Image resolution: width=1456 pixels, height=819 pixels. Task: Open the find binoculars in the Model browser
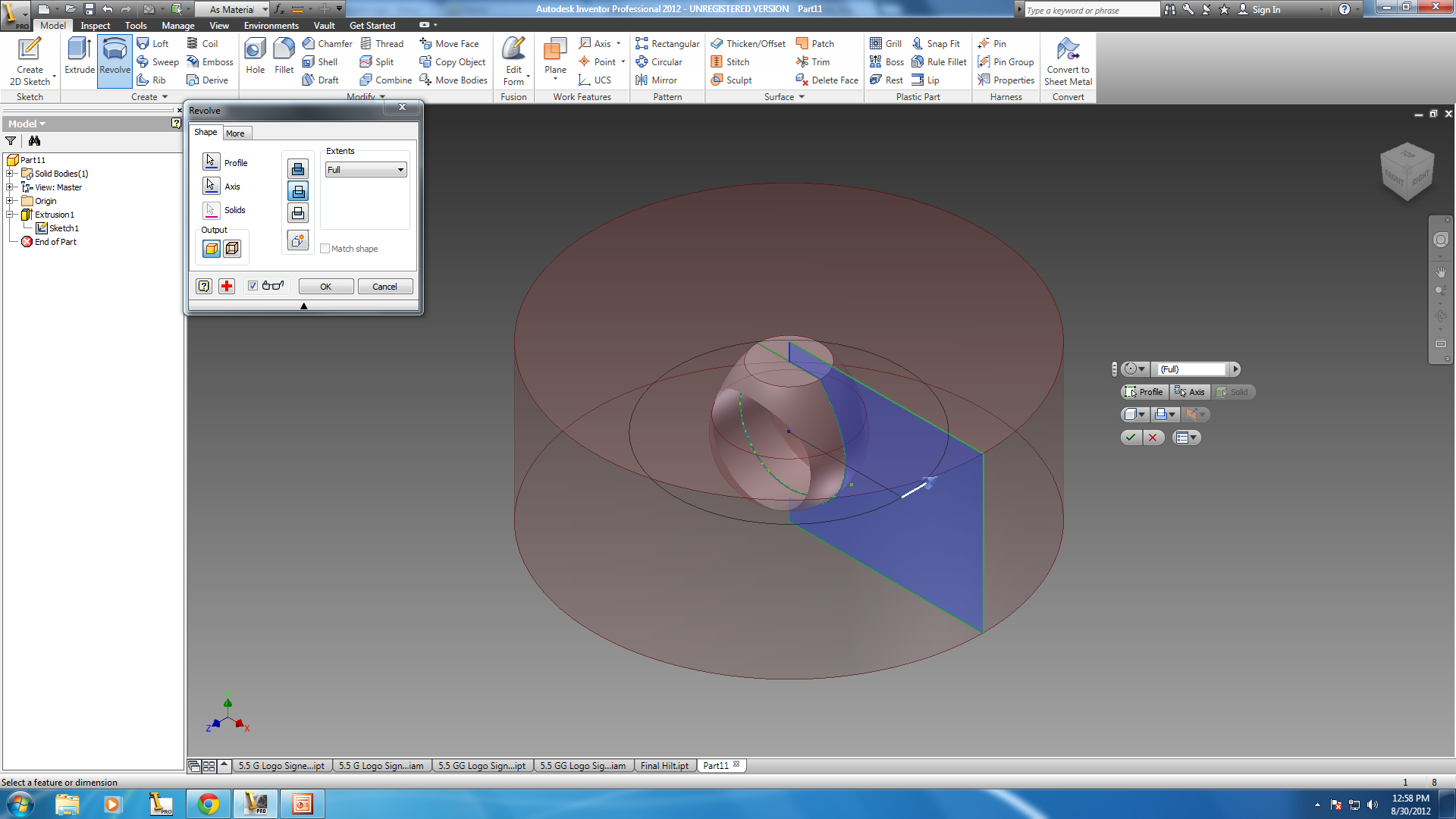(34, 140)
